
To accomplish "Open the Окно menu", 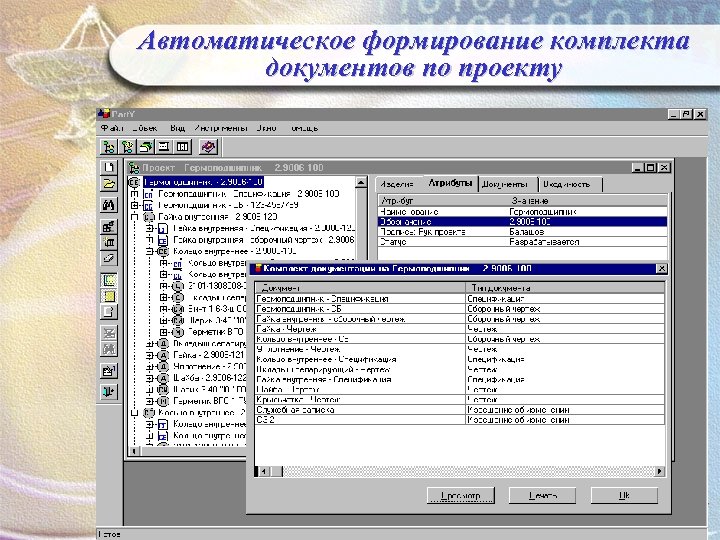I will [266, 128].
